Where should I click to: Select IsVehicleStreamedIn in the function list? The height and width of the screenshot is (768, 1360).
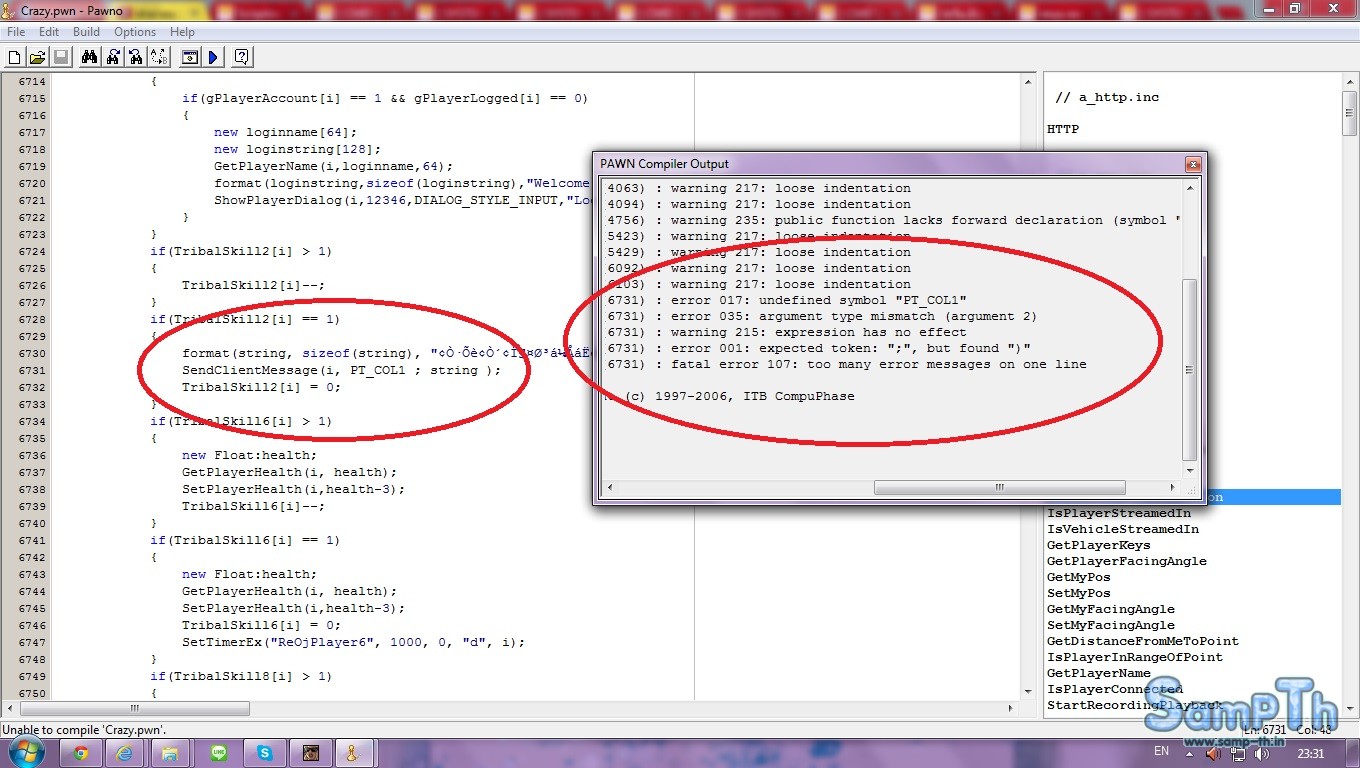coord(1122,529)
